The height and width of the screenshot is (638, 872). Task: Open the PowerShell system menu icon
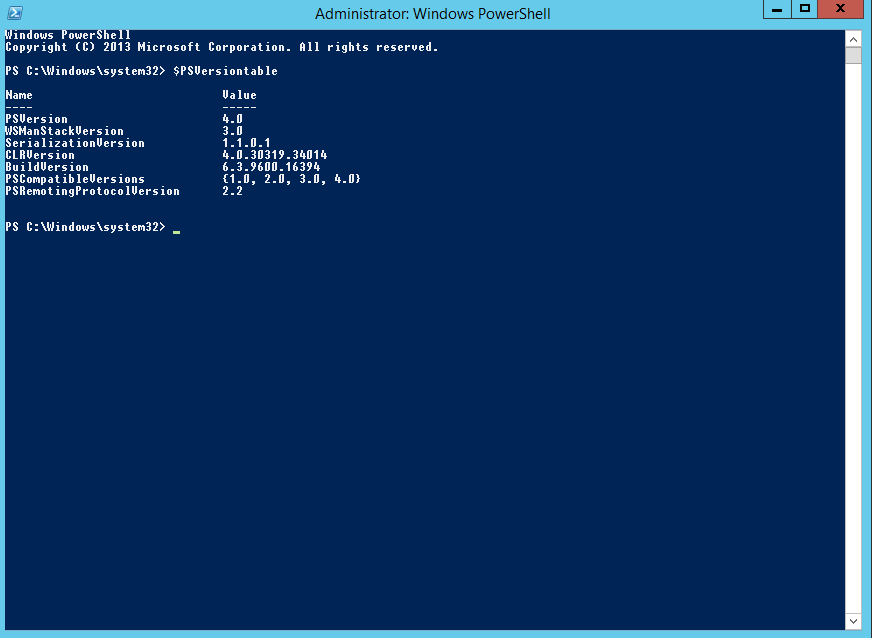point(14,13)
